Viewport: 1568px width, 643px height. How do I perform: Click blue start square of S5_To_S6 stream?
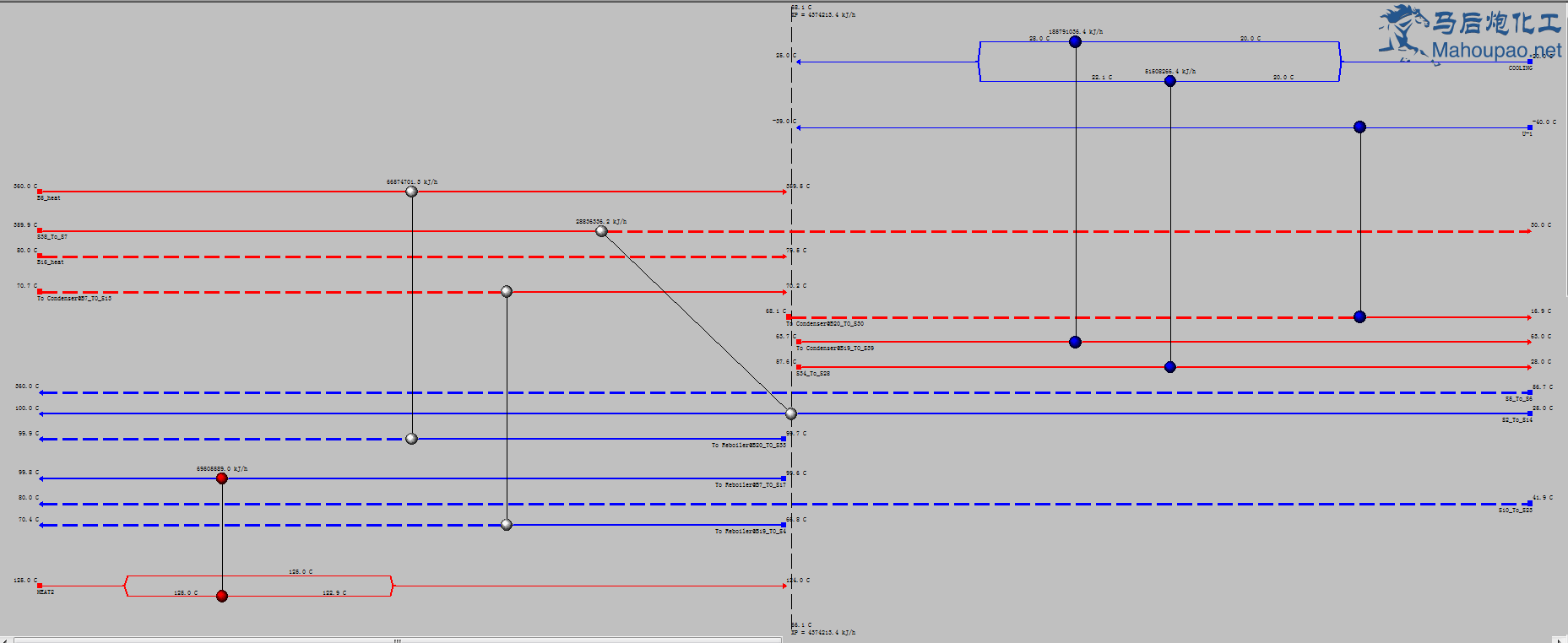1530,392
